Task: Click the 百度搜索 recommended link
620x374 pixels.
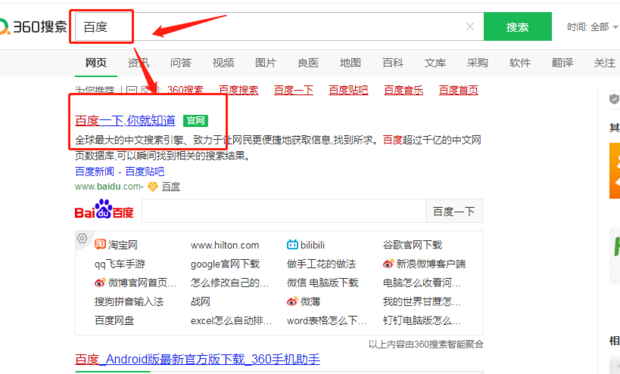Action: point(238,90)
